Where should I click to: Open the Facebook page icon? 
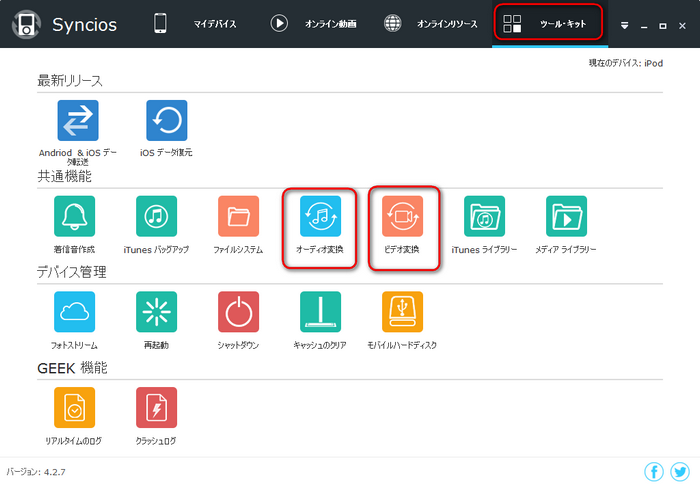pos(654,471)
